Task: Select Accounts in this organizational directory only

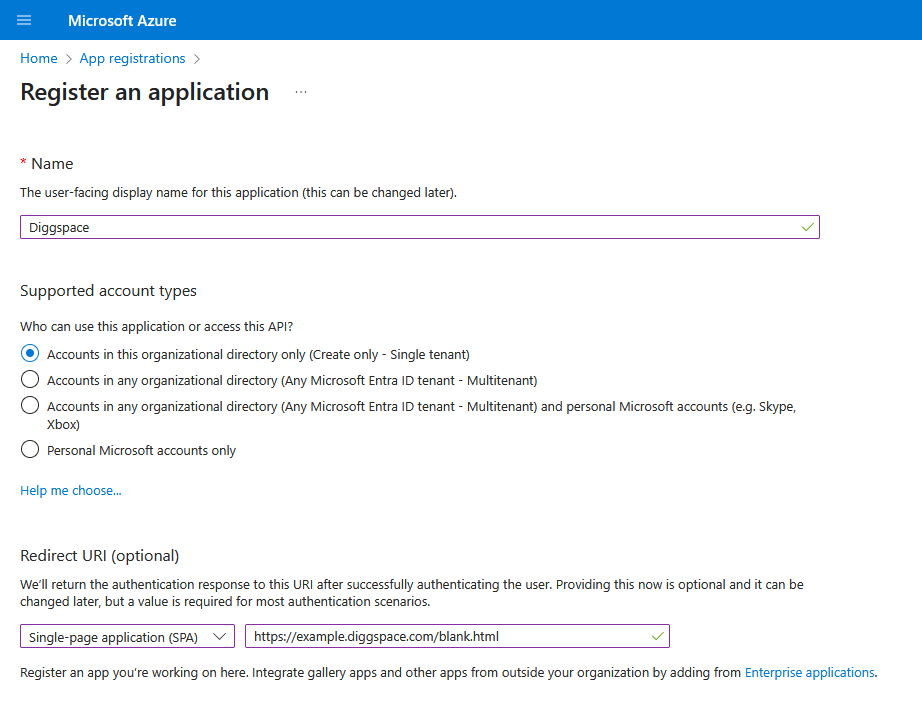Action: [x=30, y=354]
